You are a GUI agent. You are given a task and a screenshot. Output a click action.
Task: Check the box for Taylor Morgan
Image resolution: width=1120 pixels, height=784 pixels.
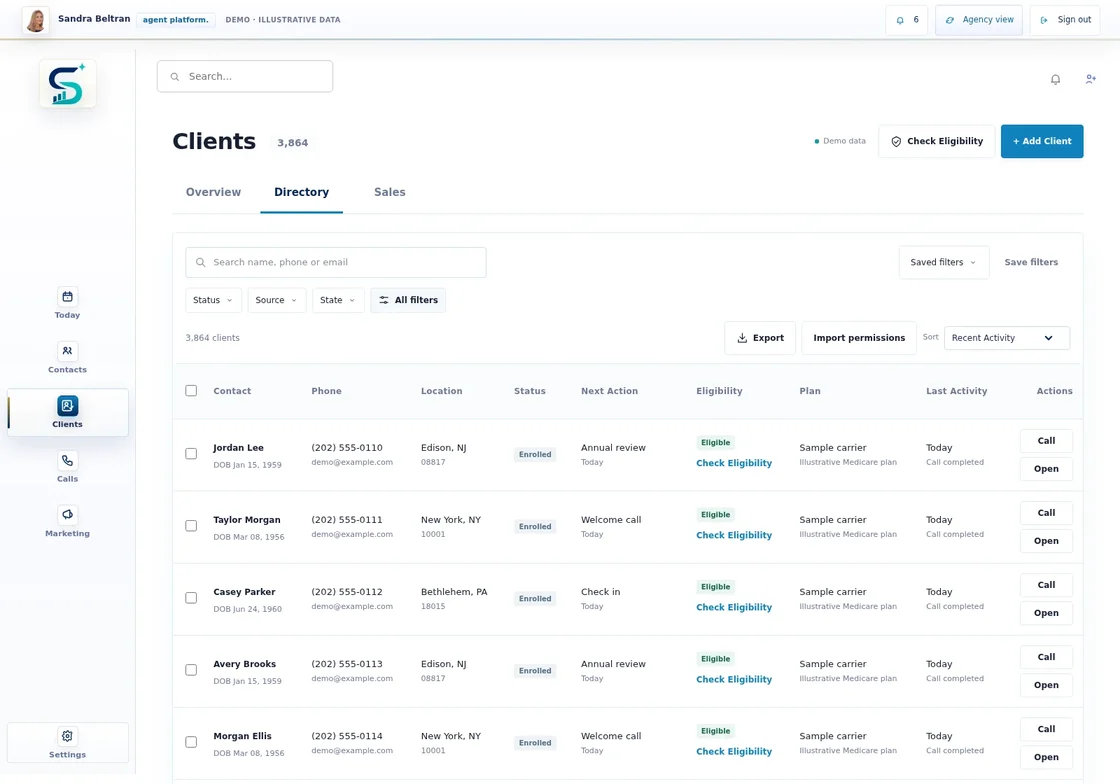click(x=191, y=526)
